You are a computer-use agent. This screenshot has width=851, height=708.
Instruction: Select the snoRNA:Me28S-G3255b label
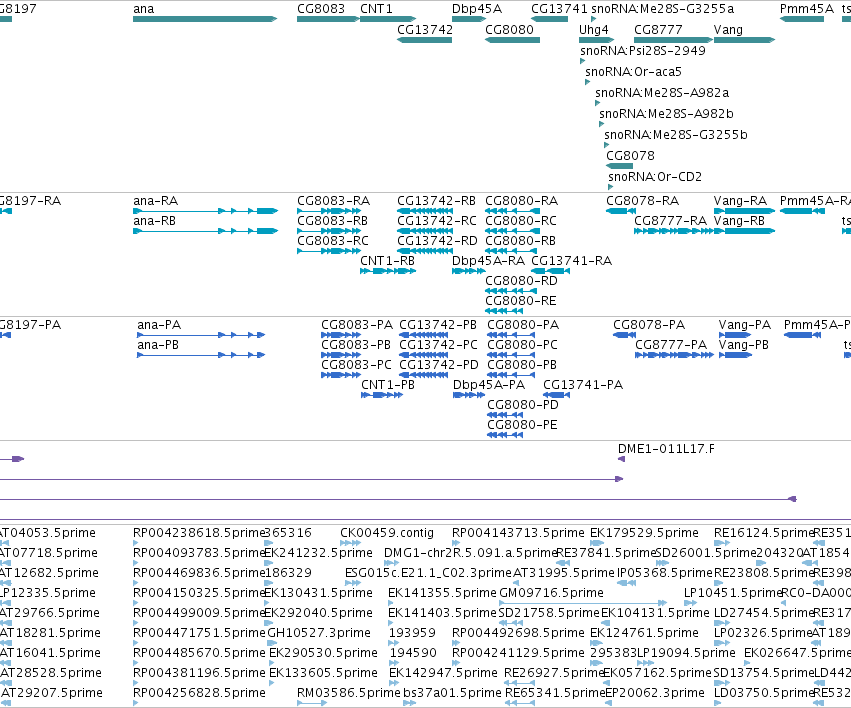(x=676, y=135)
